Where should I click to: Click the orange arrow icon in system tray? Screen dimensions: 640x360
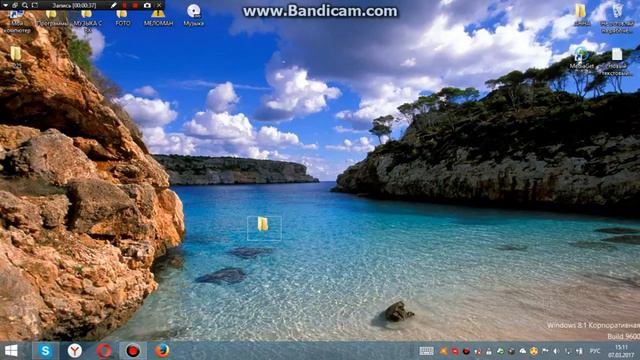coord(444,351)
